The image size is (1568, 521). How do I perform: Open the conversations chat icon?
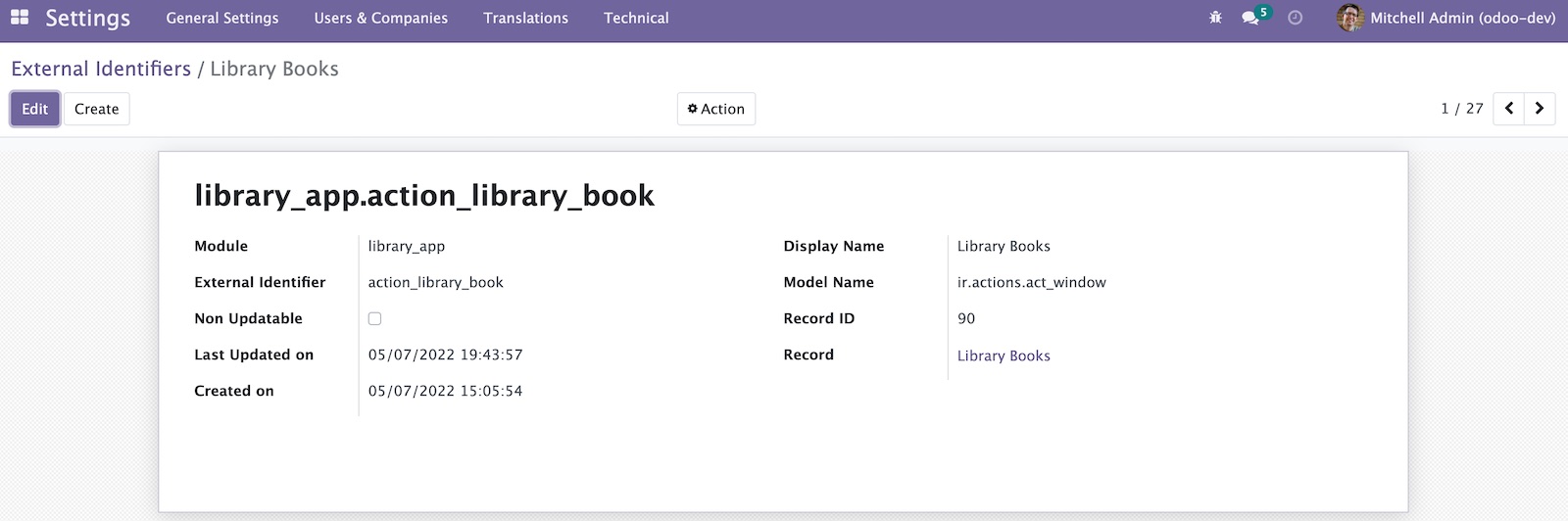[x=1250, y=18]
